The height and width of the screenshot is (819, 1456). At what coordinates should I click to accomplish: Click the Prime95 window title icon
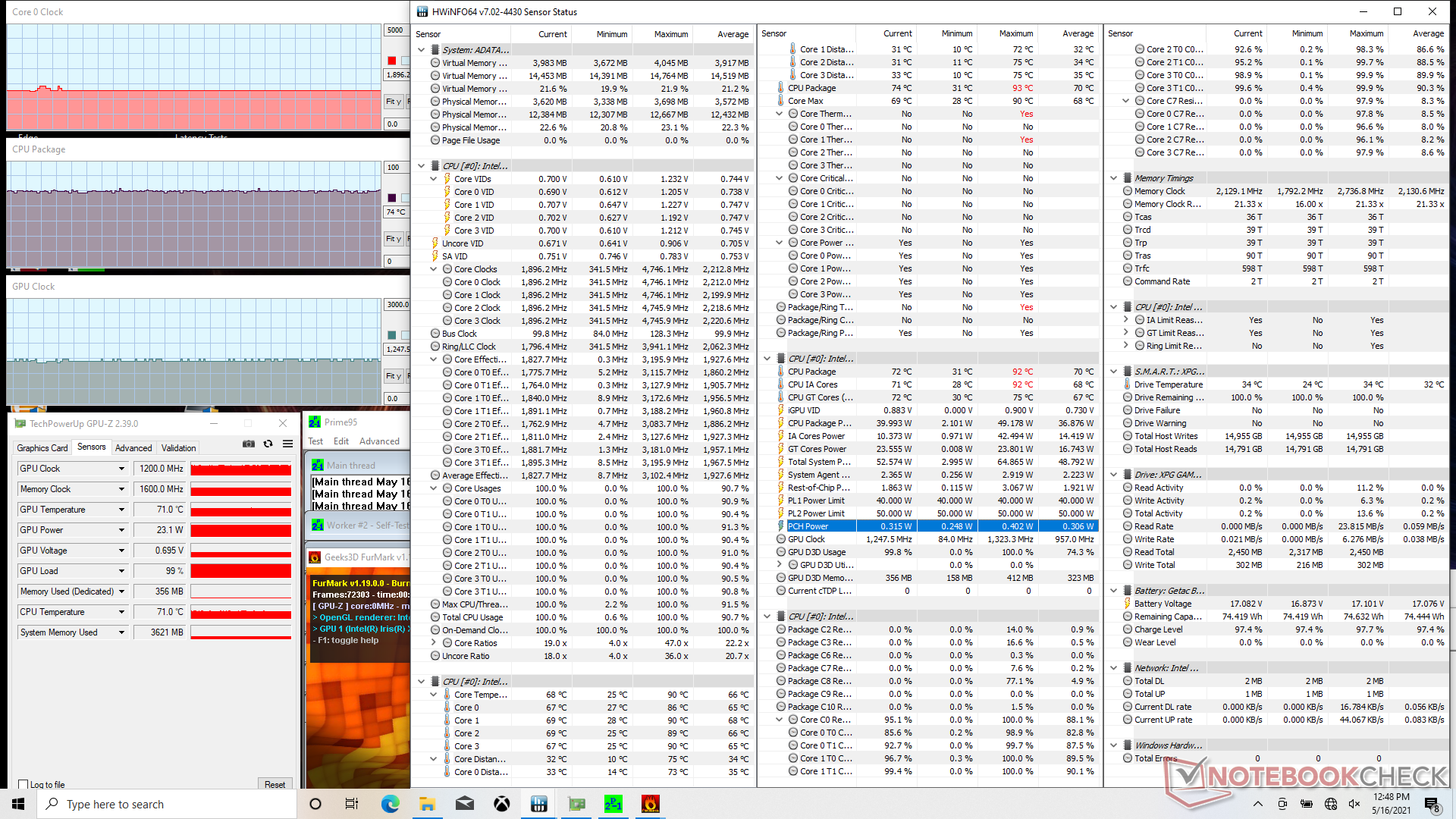315,422
